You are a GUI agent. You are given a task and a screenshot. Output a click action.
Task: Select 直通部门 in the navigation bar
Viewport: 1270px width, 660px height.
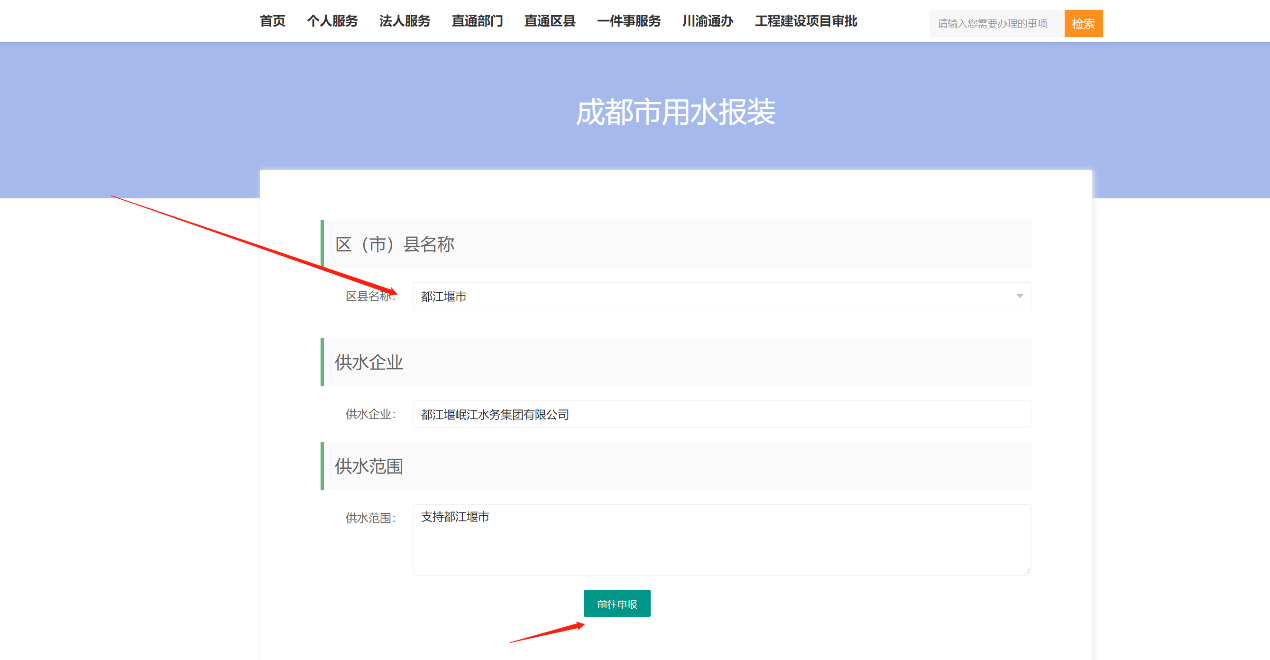(477, 21)
